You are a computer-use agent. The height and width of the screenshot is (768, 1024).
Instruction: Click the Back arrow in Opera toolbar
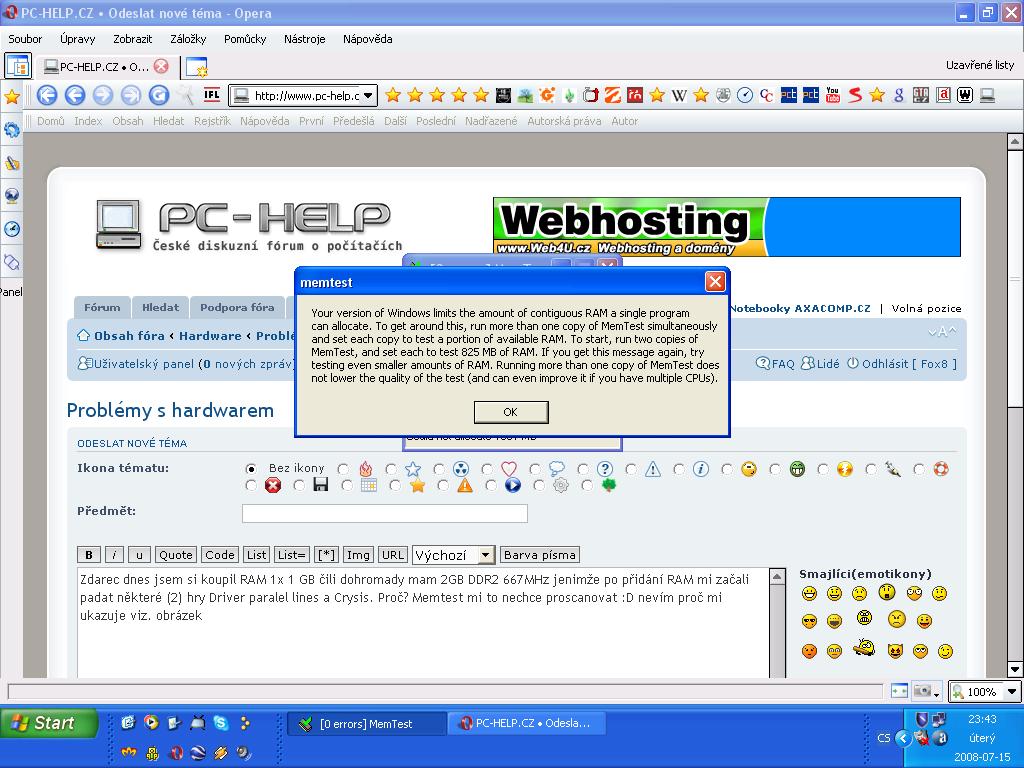click(75, 95)
